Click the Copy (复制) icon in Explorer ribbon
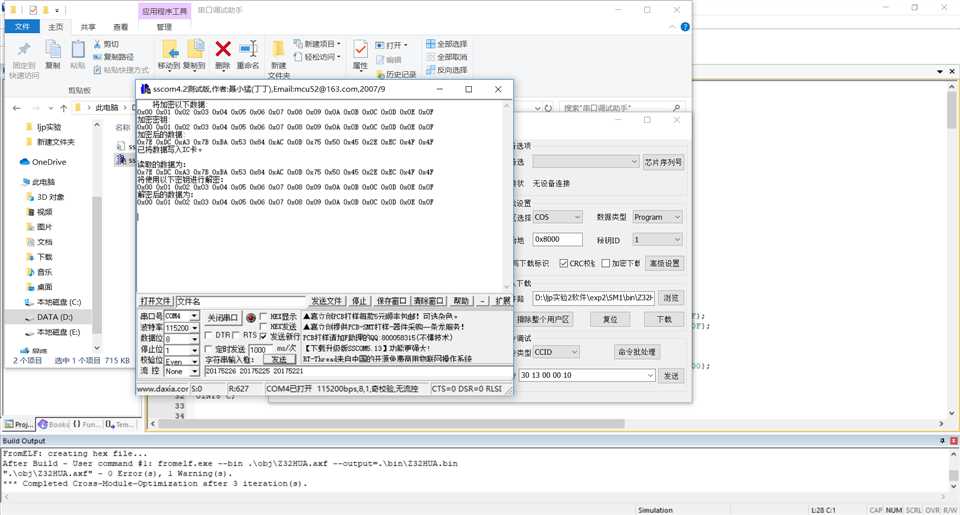The height and width of the screenshot is (515, 960). tap(53, 50)
